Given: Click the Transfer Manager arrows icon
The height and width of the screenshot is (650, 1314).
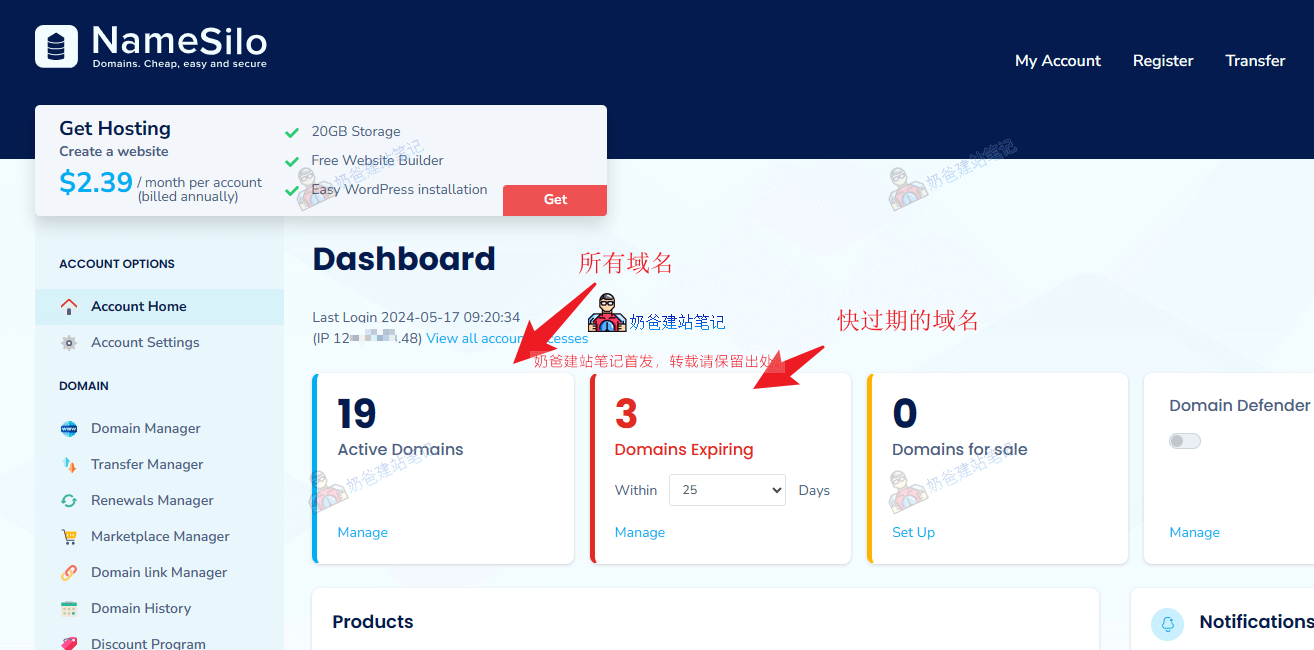Looking at the screenshot, I should click(69, 465).
